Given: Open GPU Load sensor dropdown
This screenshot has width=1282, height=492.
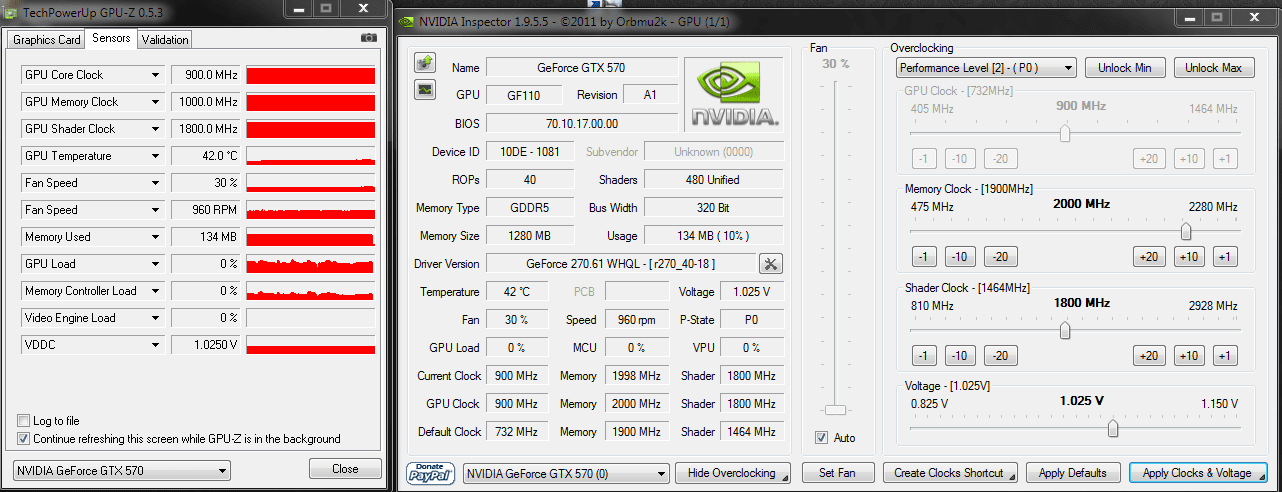Looking at the screenshot, I should click(155, 264).
